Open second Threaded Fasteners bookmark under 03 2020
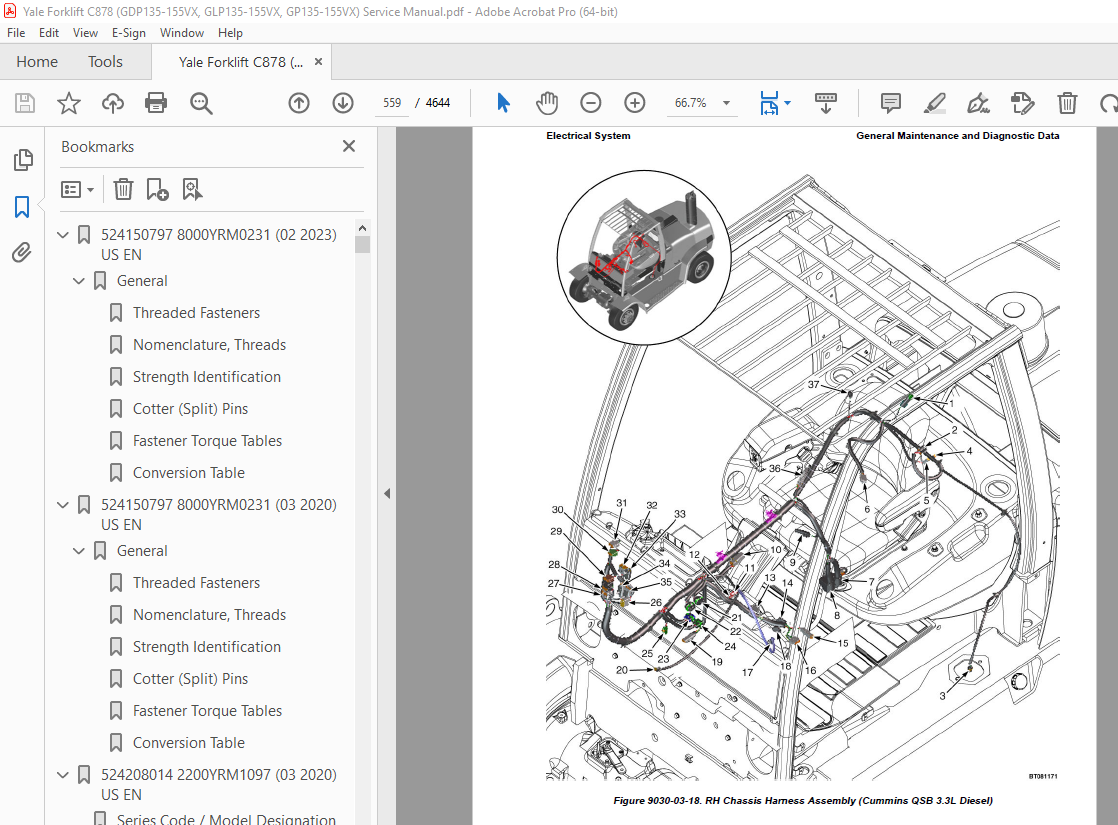The width and height of the screenshot is (1118, 825). pos(196,583)
